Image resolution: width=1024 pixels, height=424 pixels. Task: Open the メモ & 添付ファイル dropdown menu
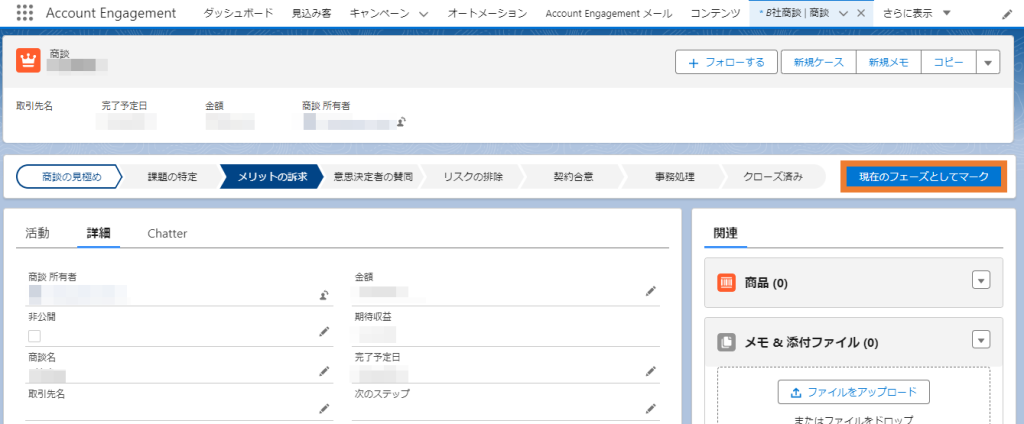[x=980, y=340]
